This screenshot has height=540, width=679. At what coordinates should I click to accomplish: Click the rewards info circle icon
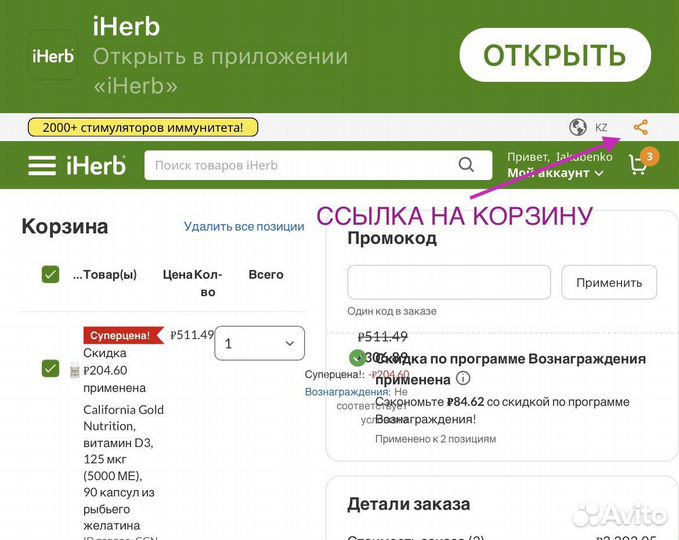coord(463,378)
